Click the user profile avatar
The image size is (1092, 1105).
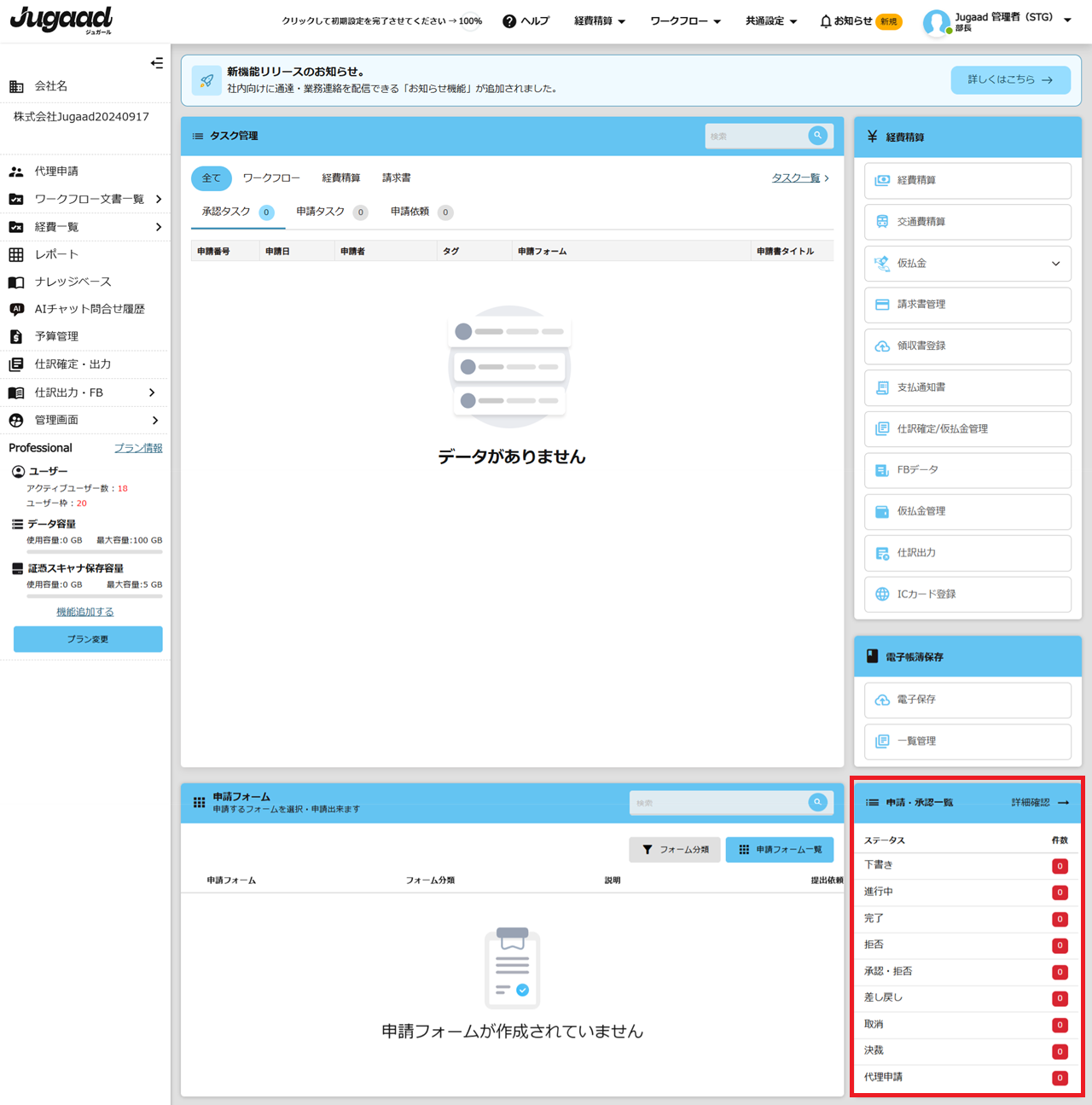[936, 22]
